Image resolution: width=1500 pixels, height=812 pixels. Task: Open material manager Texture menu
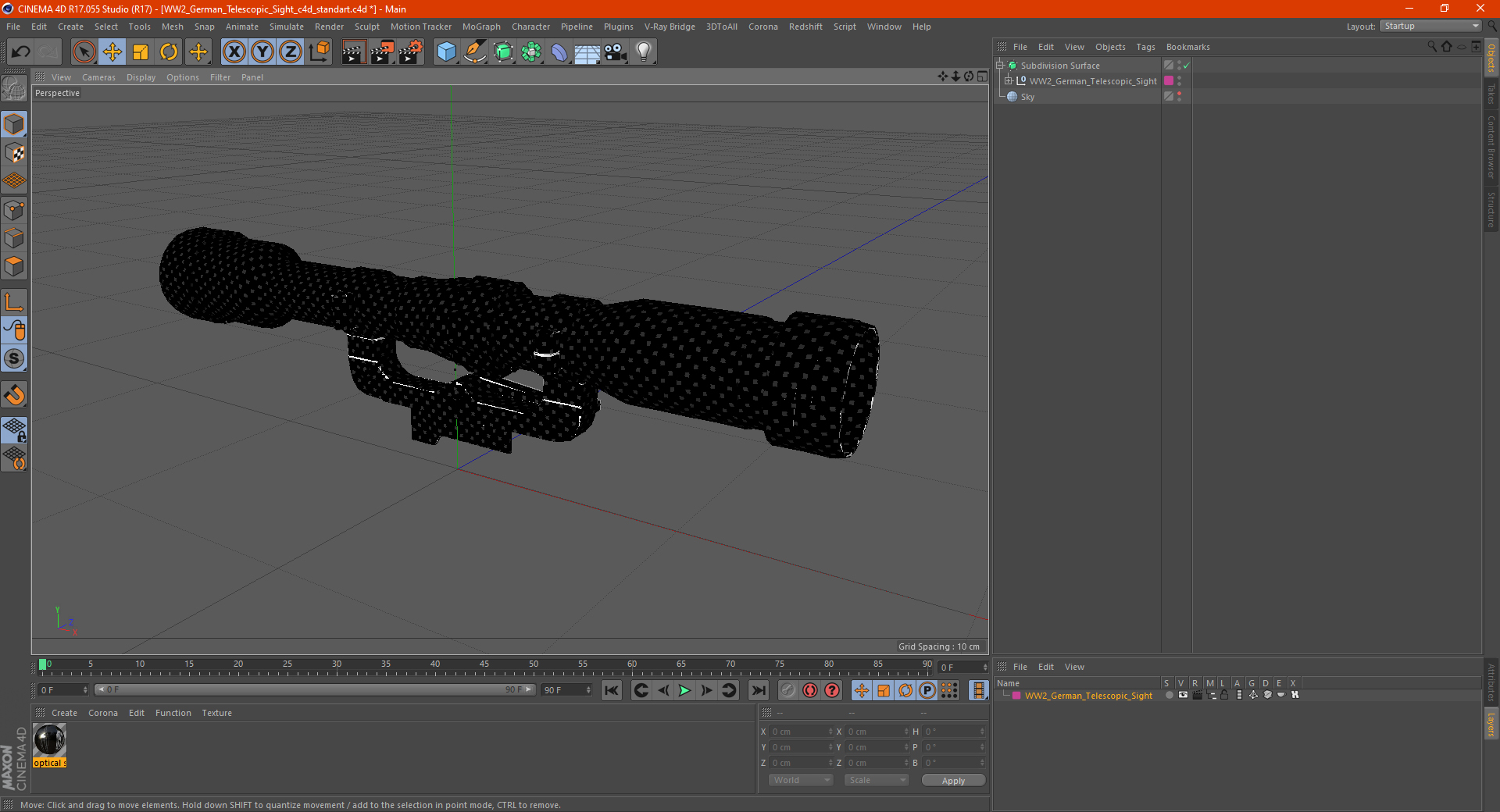click(x=216, y=713)
